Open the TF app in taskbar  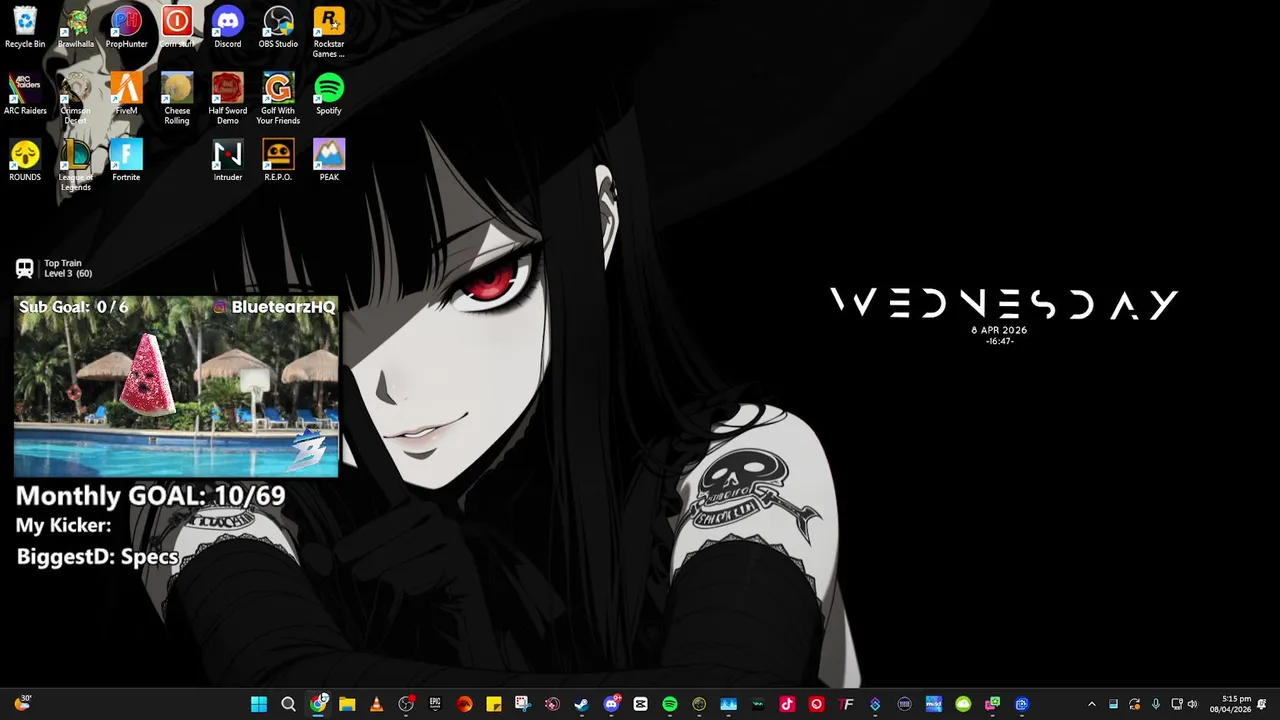pyautogui.click(x=846, y=704)
